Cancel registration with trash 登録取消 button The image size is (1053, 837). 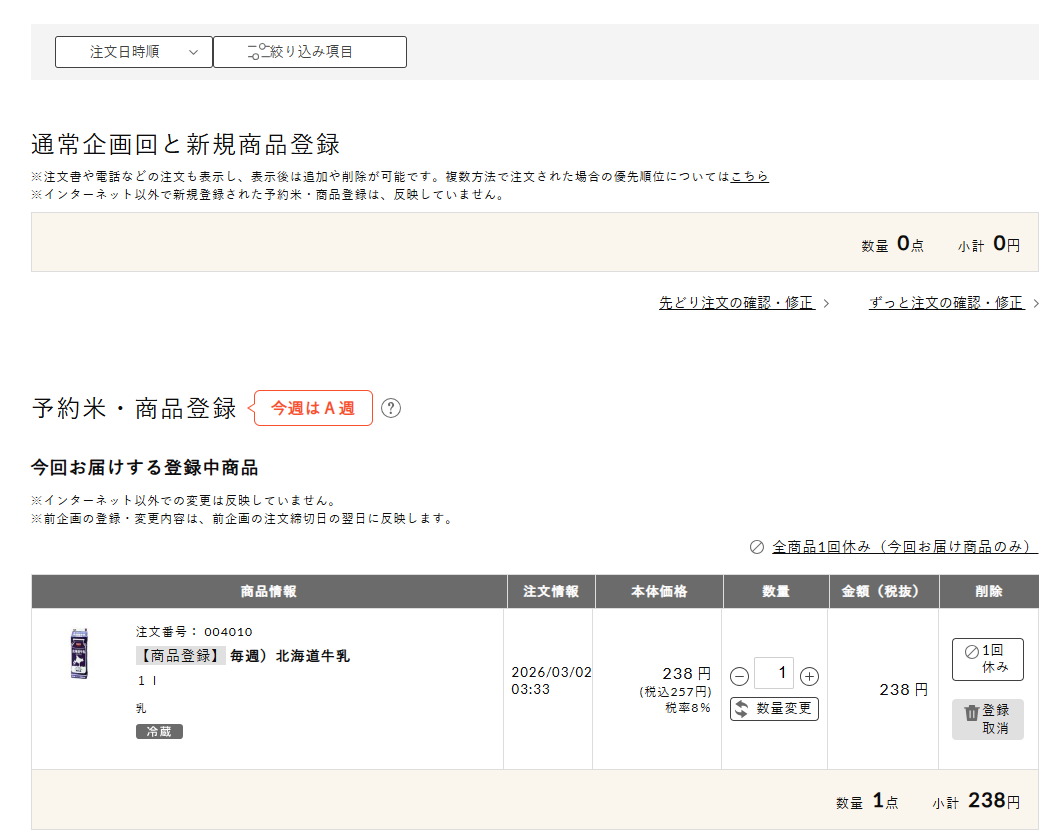tap(987, 719)
